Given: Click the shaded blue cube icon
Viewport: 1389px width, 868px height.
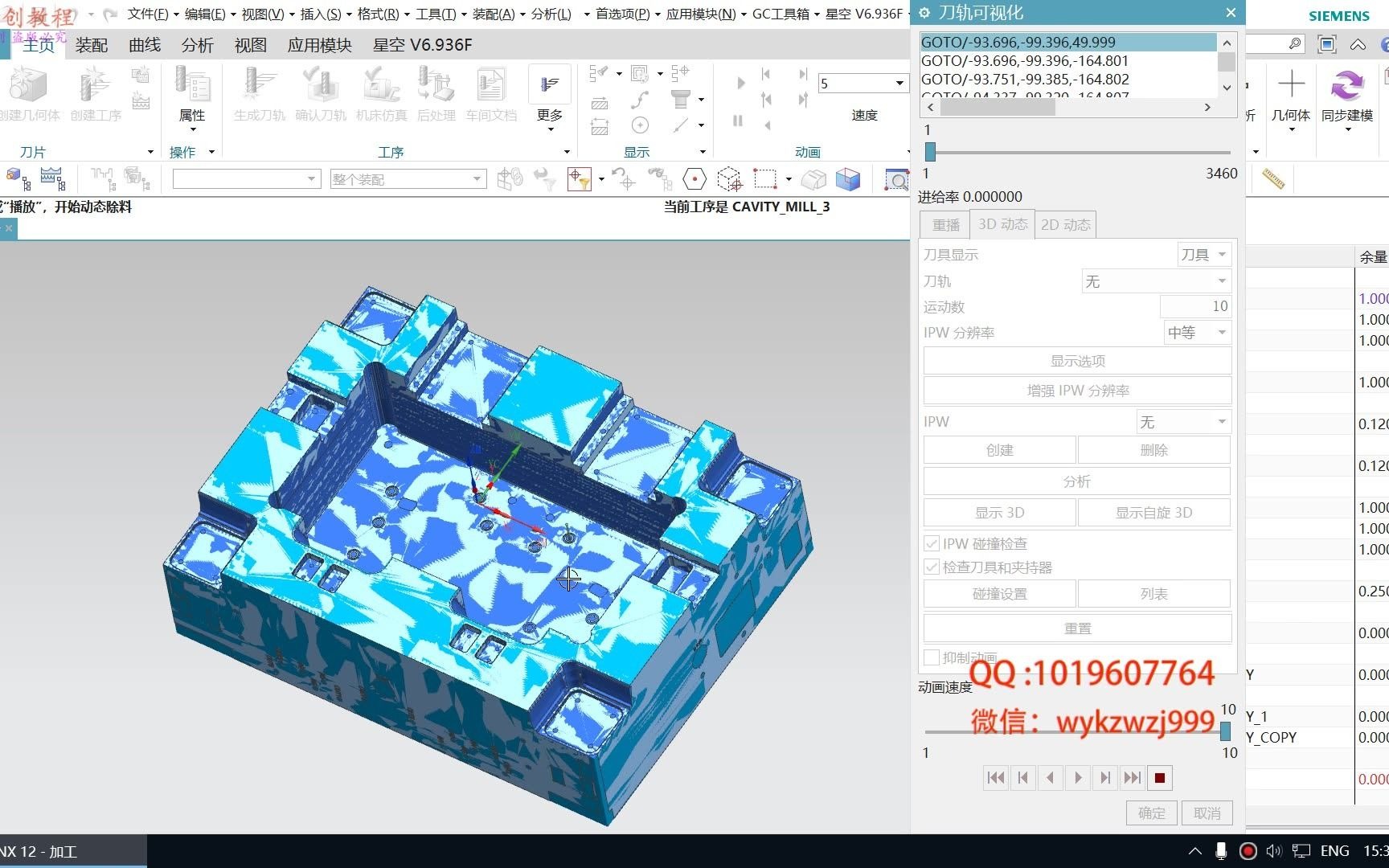Looking at the screenshot, I should coord(848,178).
